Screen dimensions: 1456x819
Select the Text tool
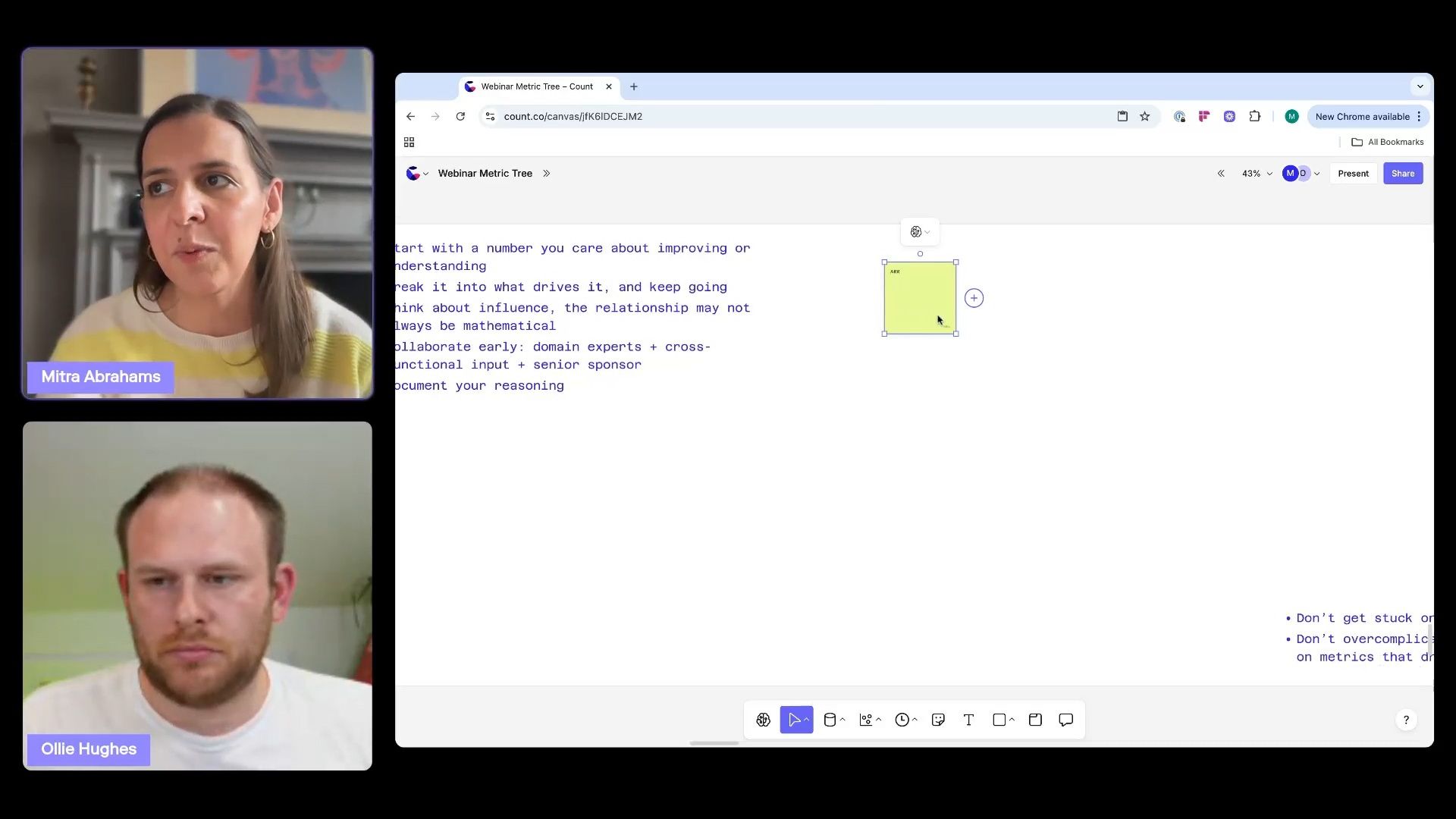pos(968,720)
